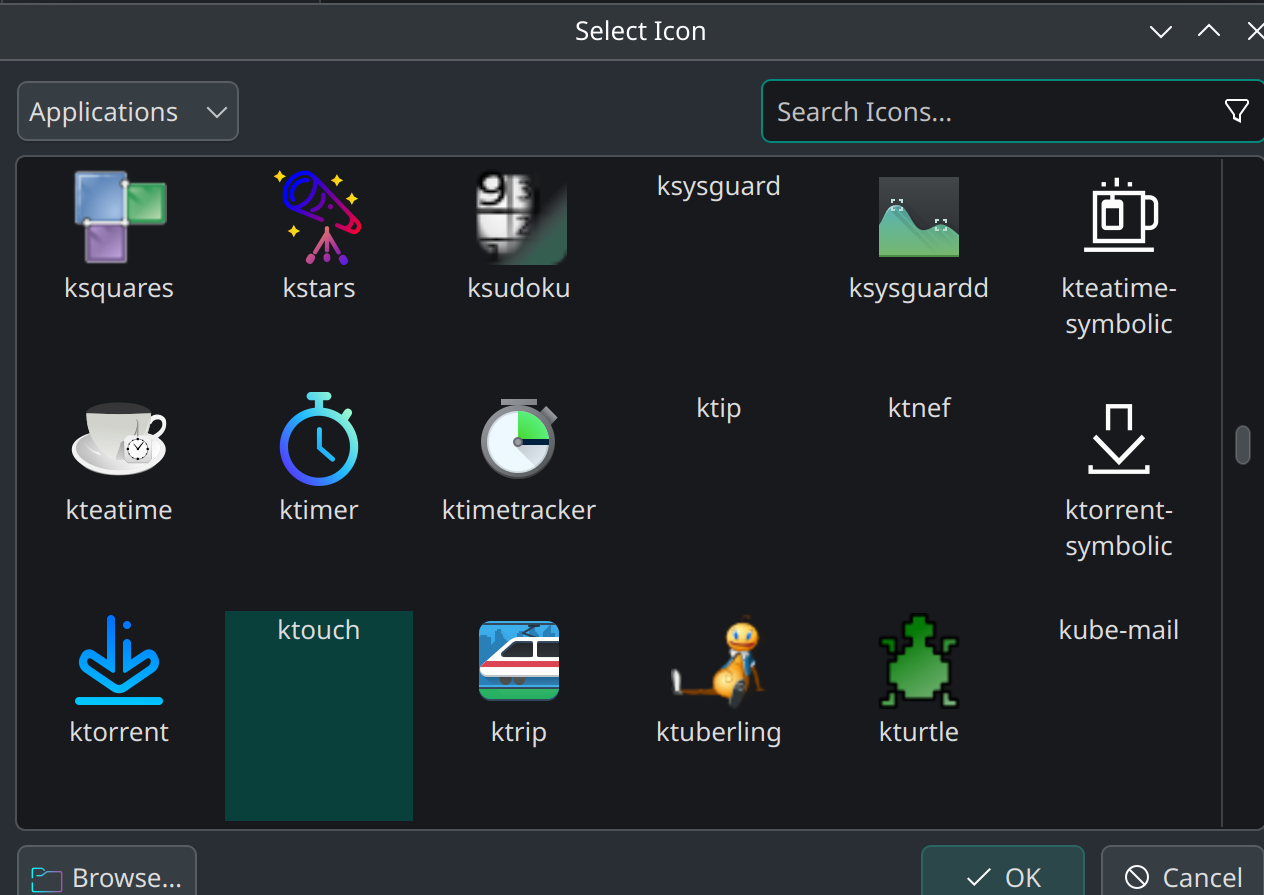The image size is (1264, 895).
Task: Select the ksysguardd system monitor icon
Action: (918, 217)
